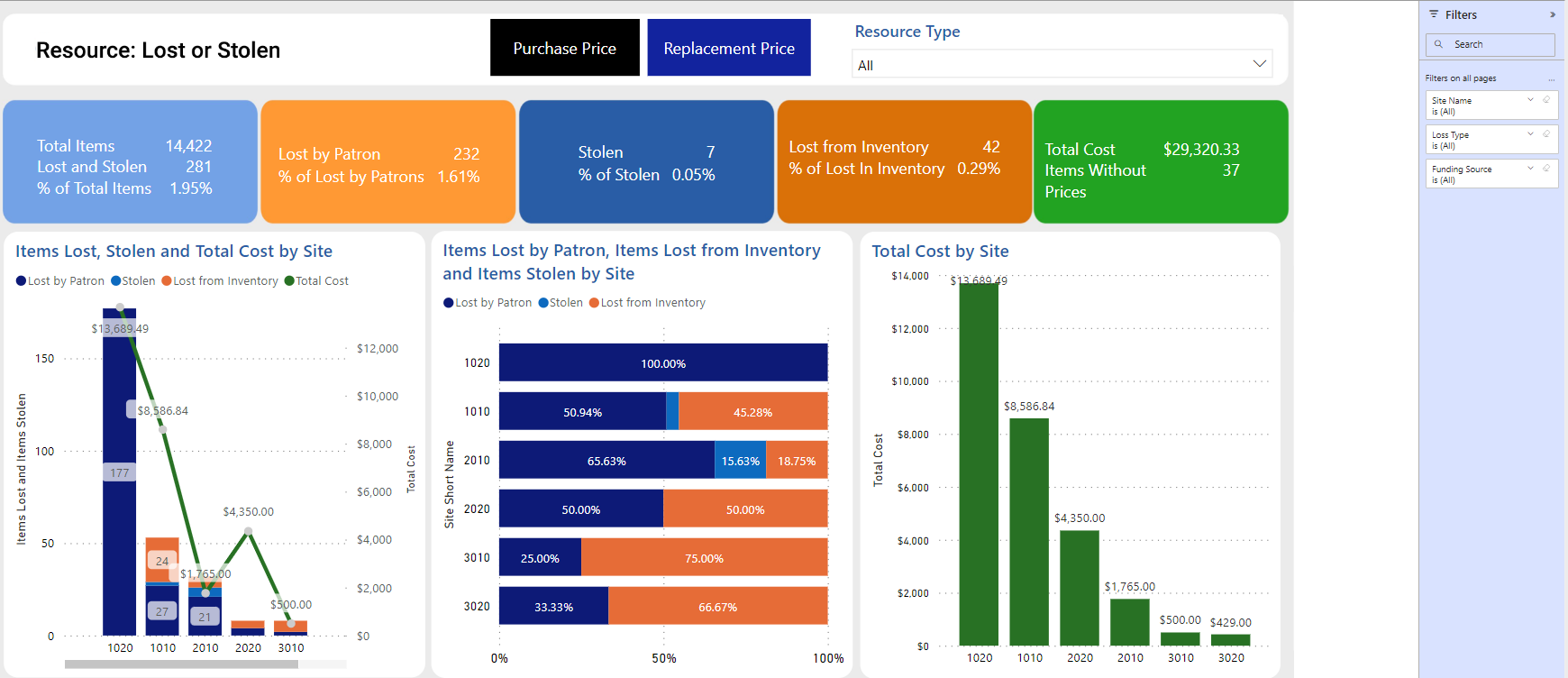
Task: Click the Filters funnel icon in pane header
Action: point(1434,14)
